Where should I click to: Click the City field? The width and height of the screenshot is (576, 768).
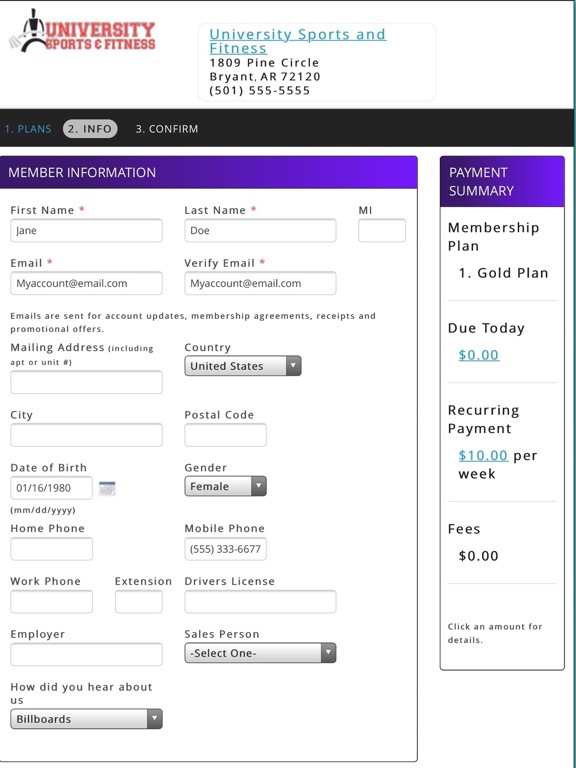86,435
